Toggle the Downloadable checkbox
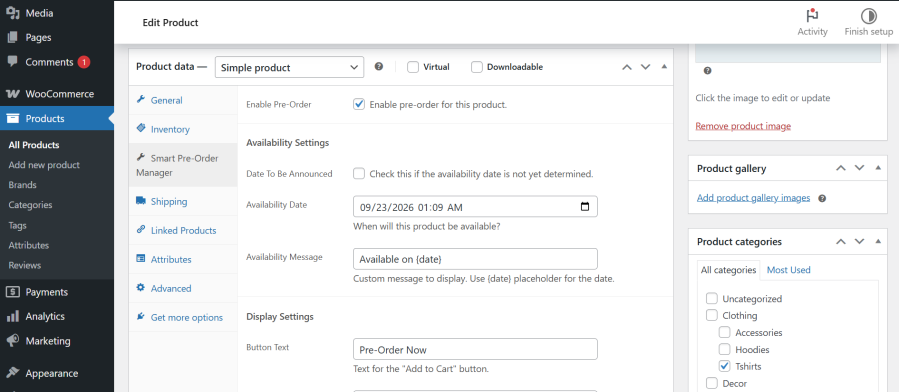 coord(476,67)
